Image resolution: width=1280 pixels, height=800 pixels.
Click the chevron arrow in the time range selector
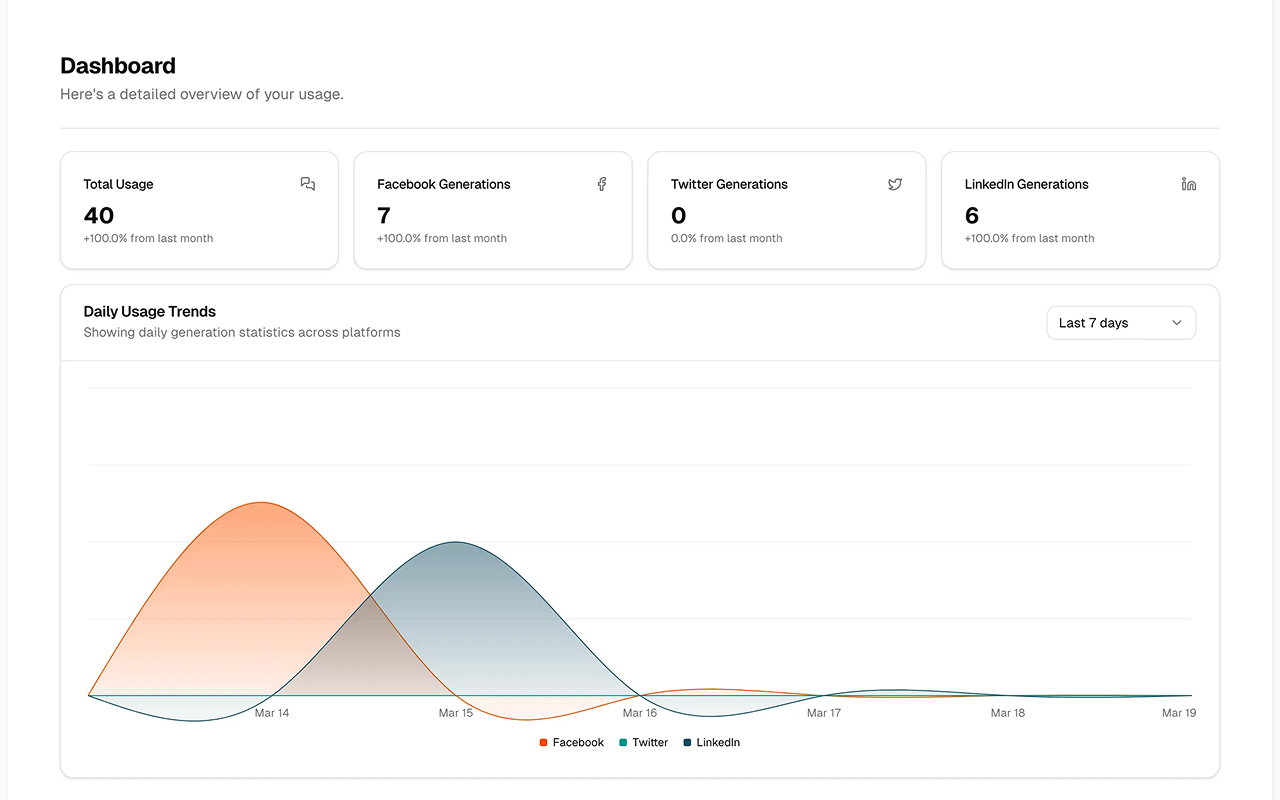click(x=1177, y=323)
